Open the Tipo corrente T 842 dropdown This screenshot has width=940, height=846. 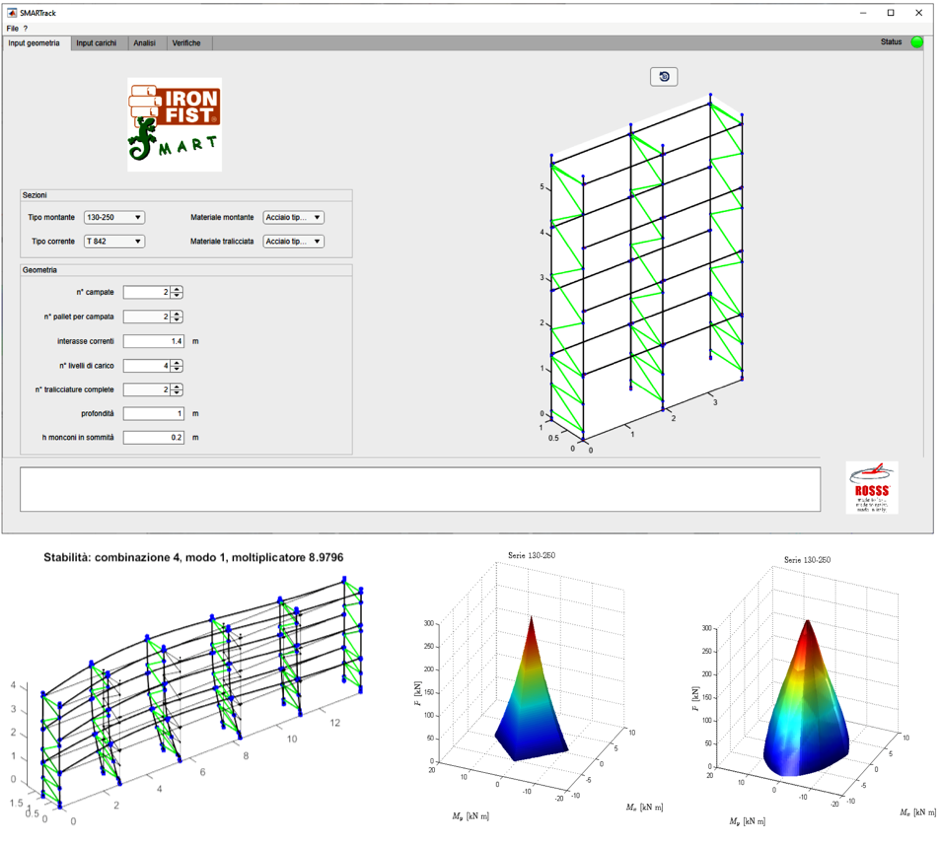(114, 241)
